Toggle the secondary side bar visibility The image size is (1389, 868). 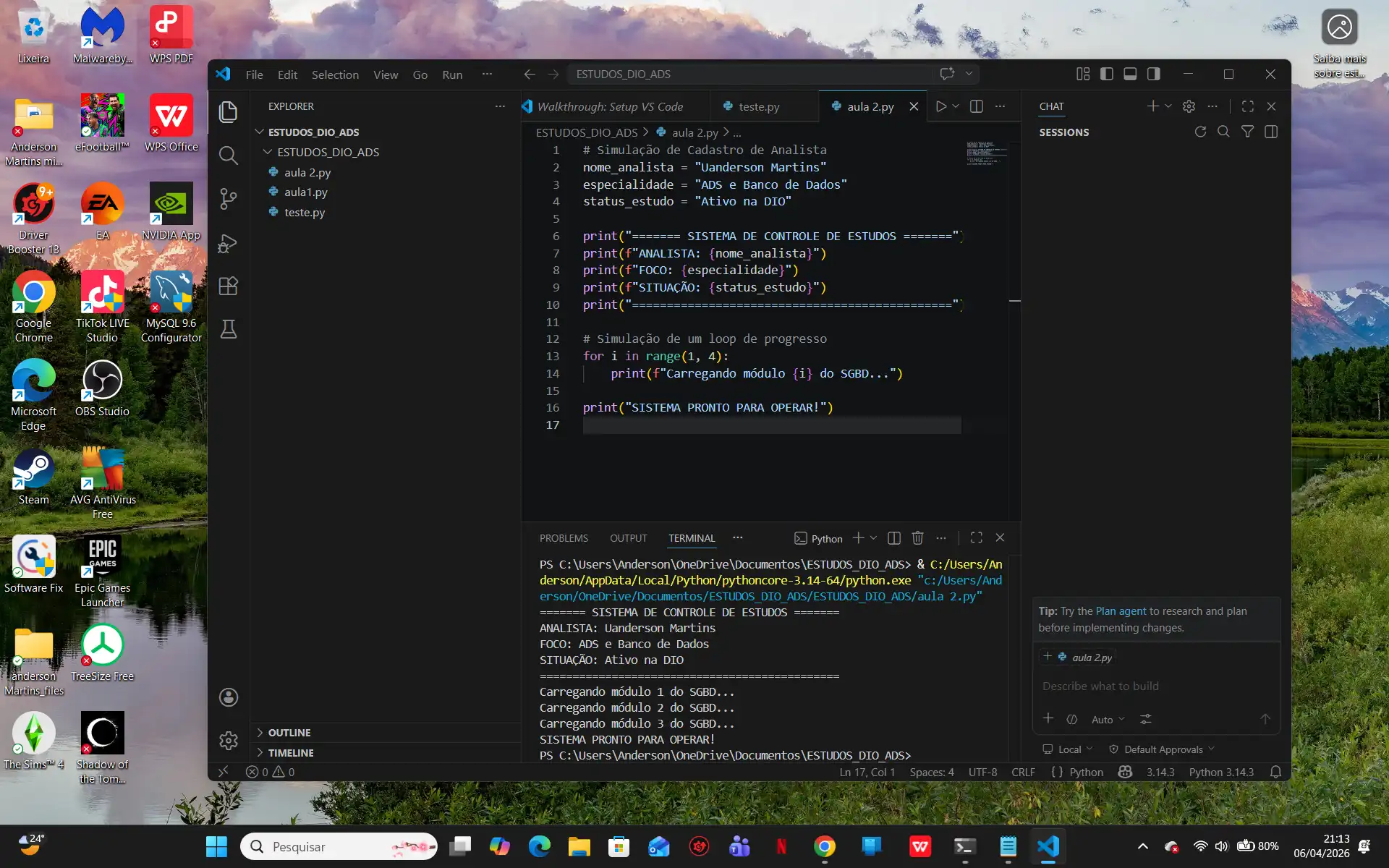click(x=1154, y=74)
